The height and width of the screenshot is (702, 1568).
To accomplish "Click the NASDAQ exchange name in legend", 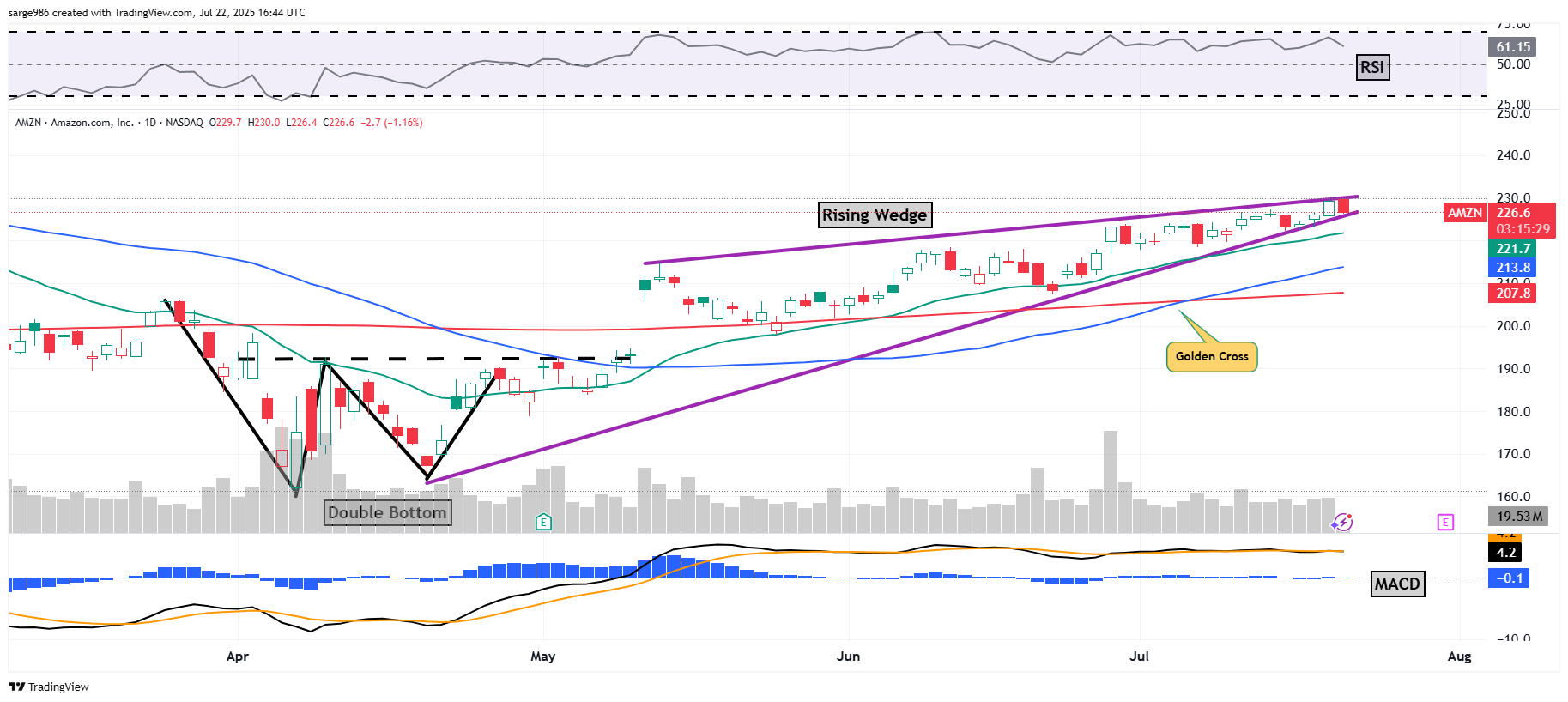I will pyautogui.click(x=185, y=123).
